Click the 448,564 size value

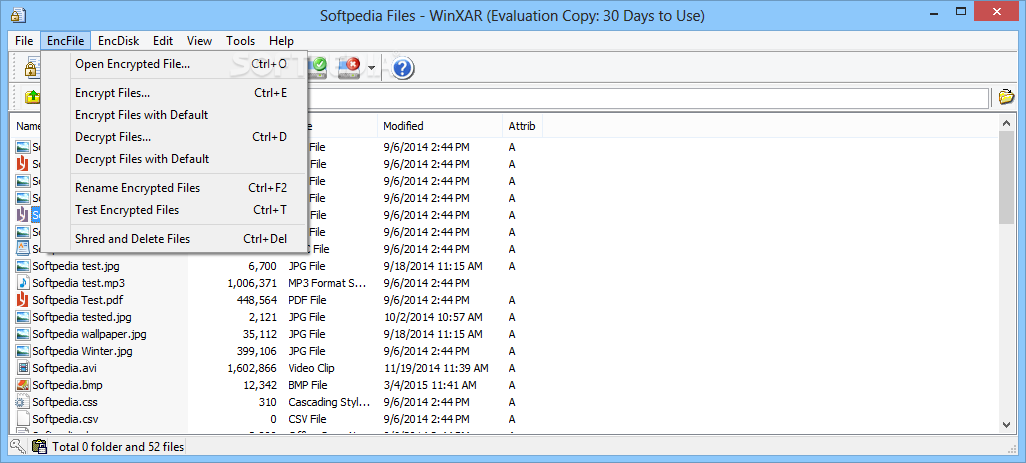[x=256, y=300]
